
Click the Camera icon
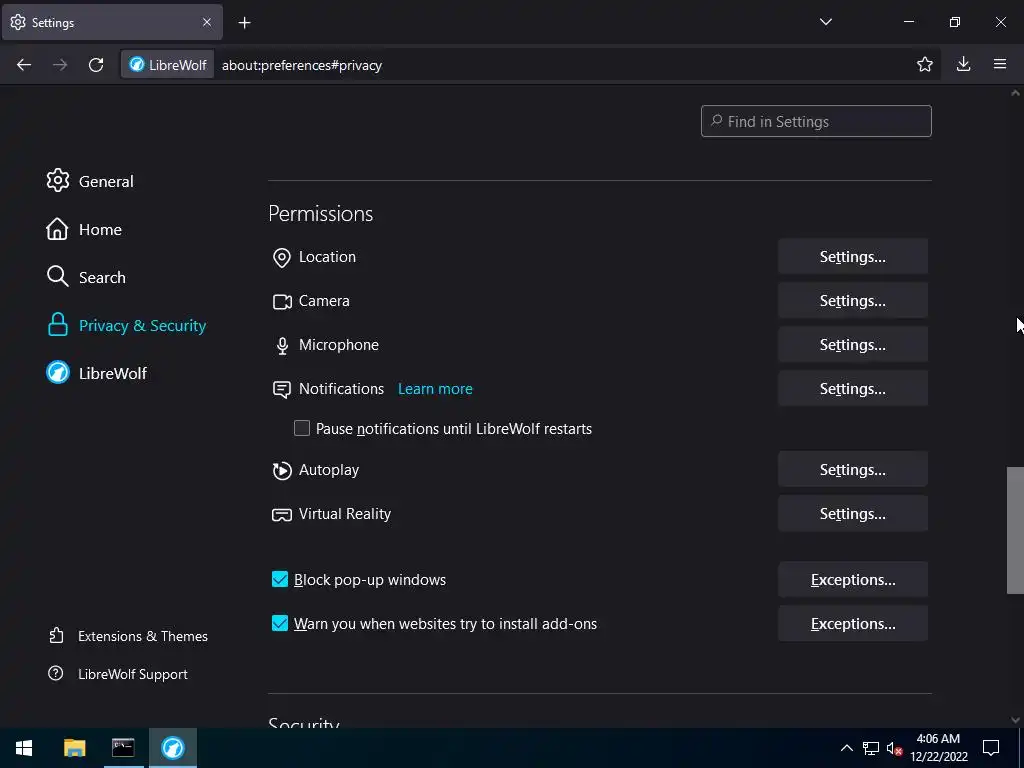[282, 302]
